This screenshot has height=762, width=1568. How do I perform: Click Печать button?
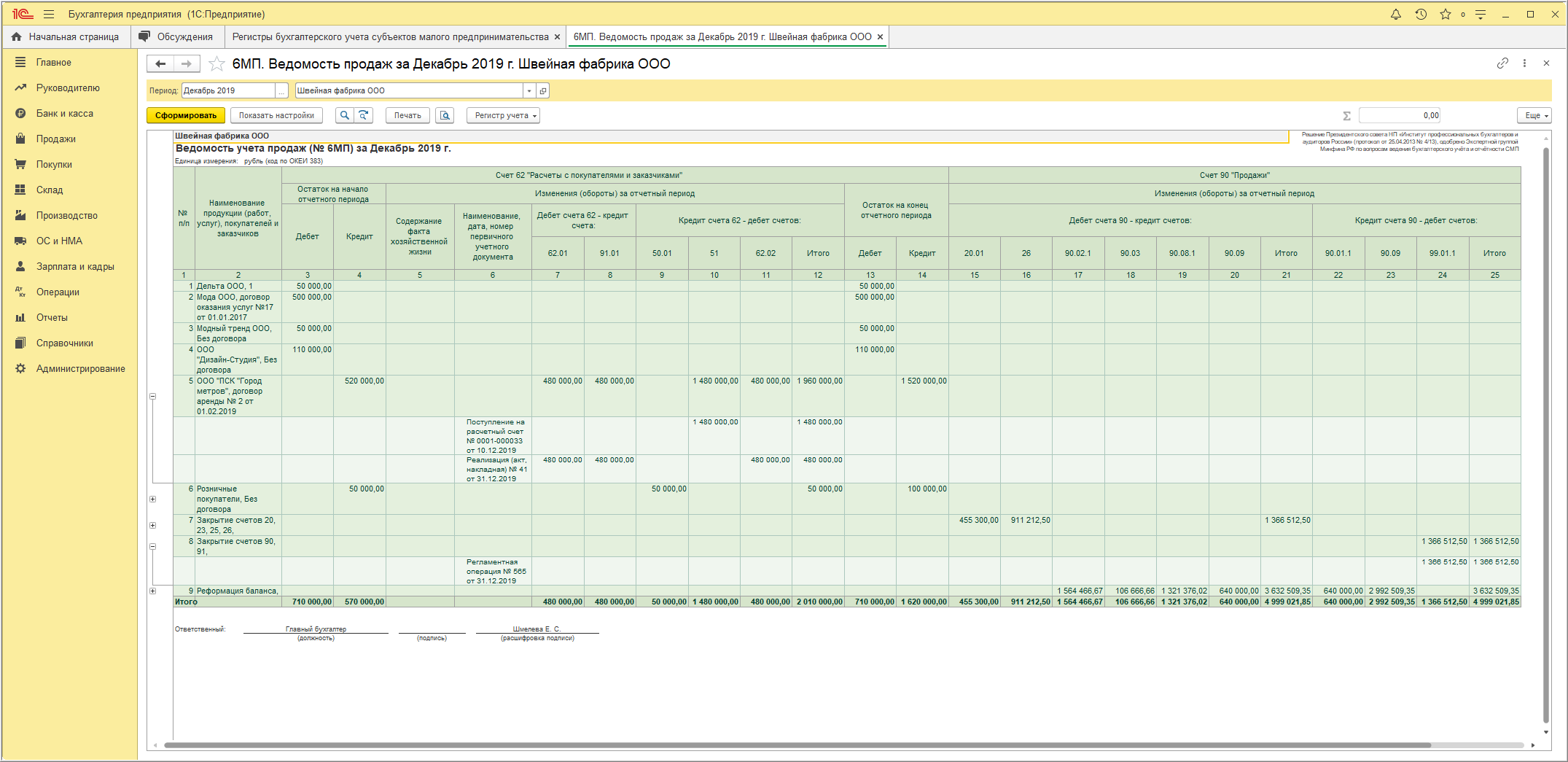point(407,115)
